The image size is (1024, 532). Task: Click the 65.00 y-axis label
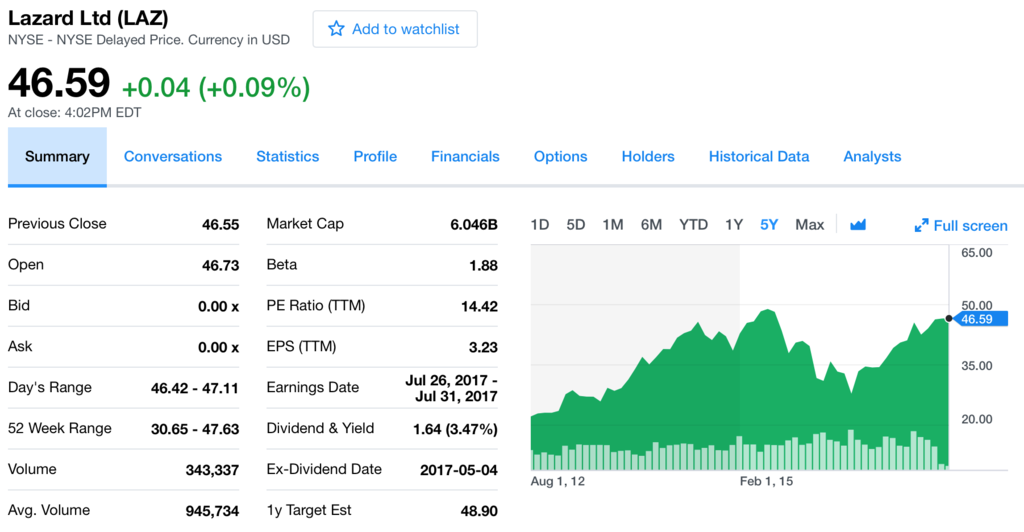(976, 253)
